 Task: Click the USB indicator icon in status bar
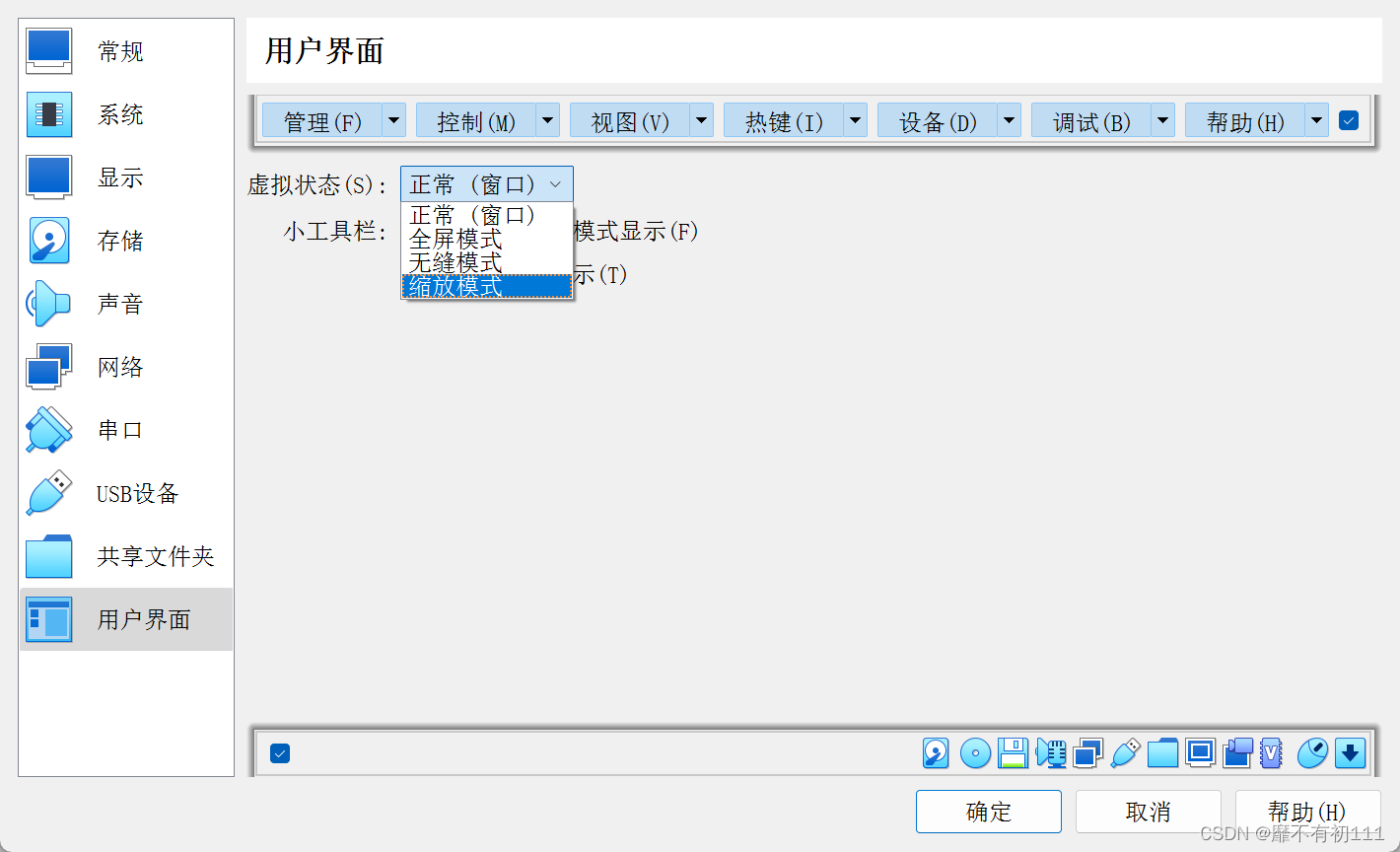(x=1125, y=753)
